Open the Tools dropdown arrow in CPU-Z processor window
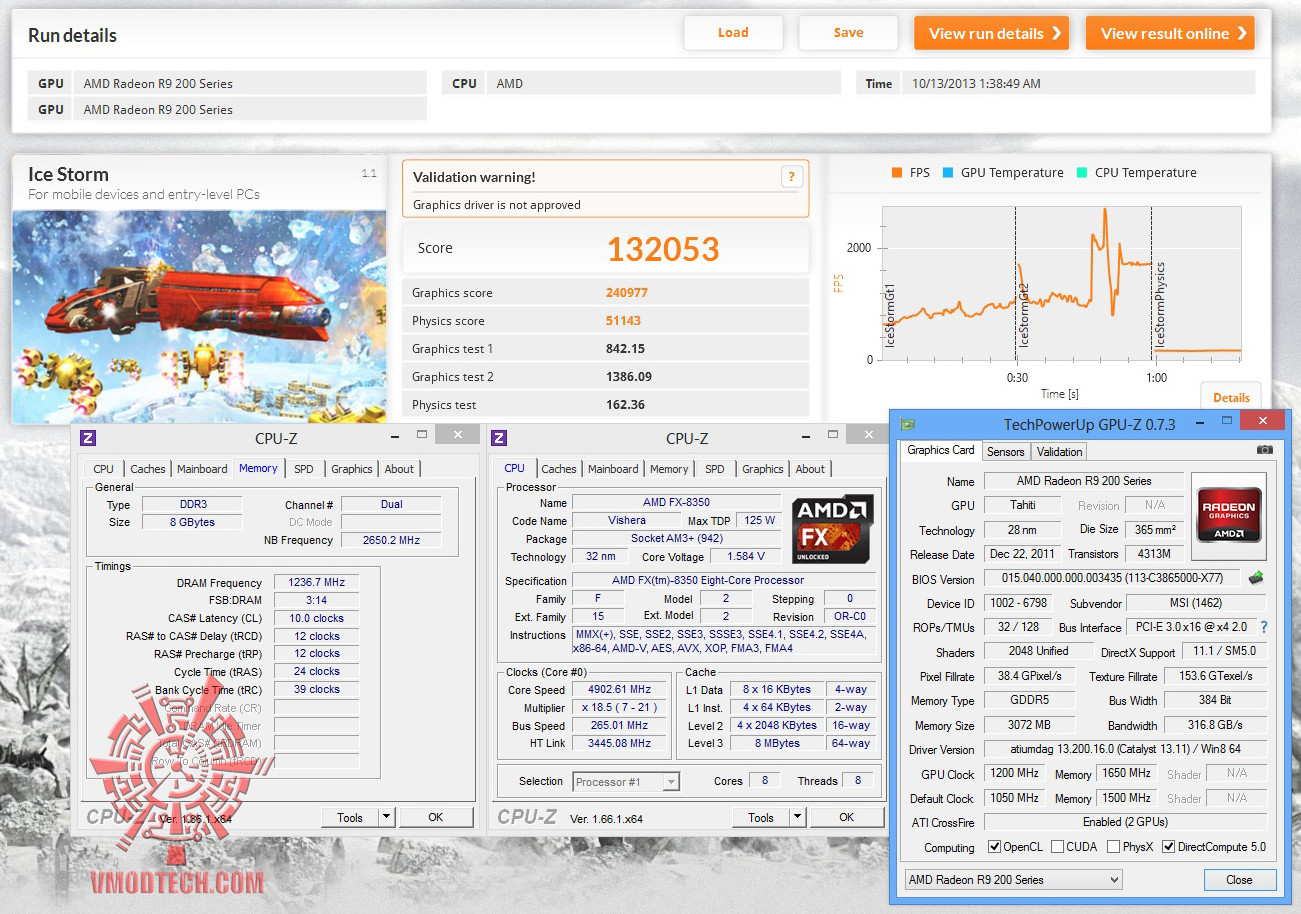1301x914 pixels. (797, 817)
